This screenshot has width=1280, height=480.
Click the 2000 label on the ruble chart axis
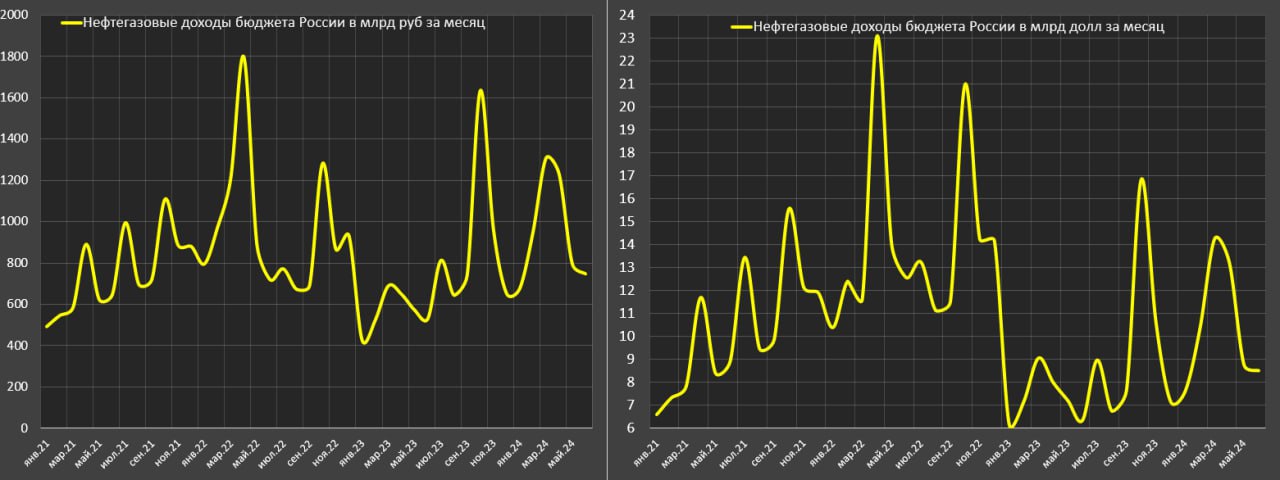coord(15,15)
